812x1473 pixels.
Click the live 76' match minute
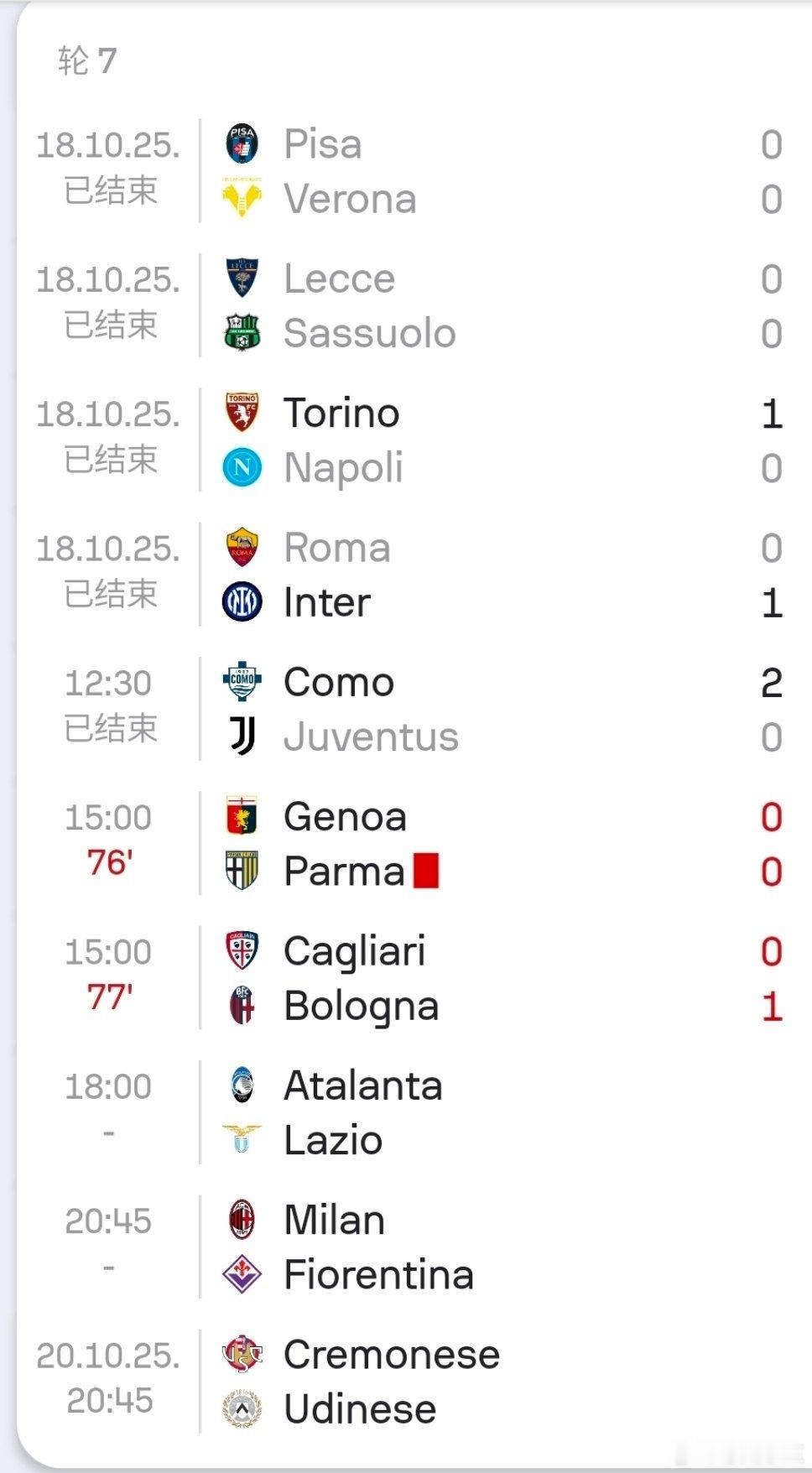point(109,862)
